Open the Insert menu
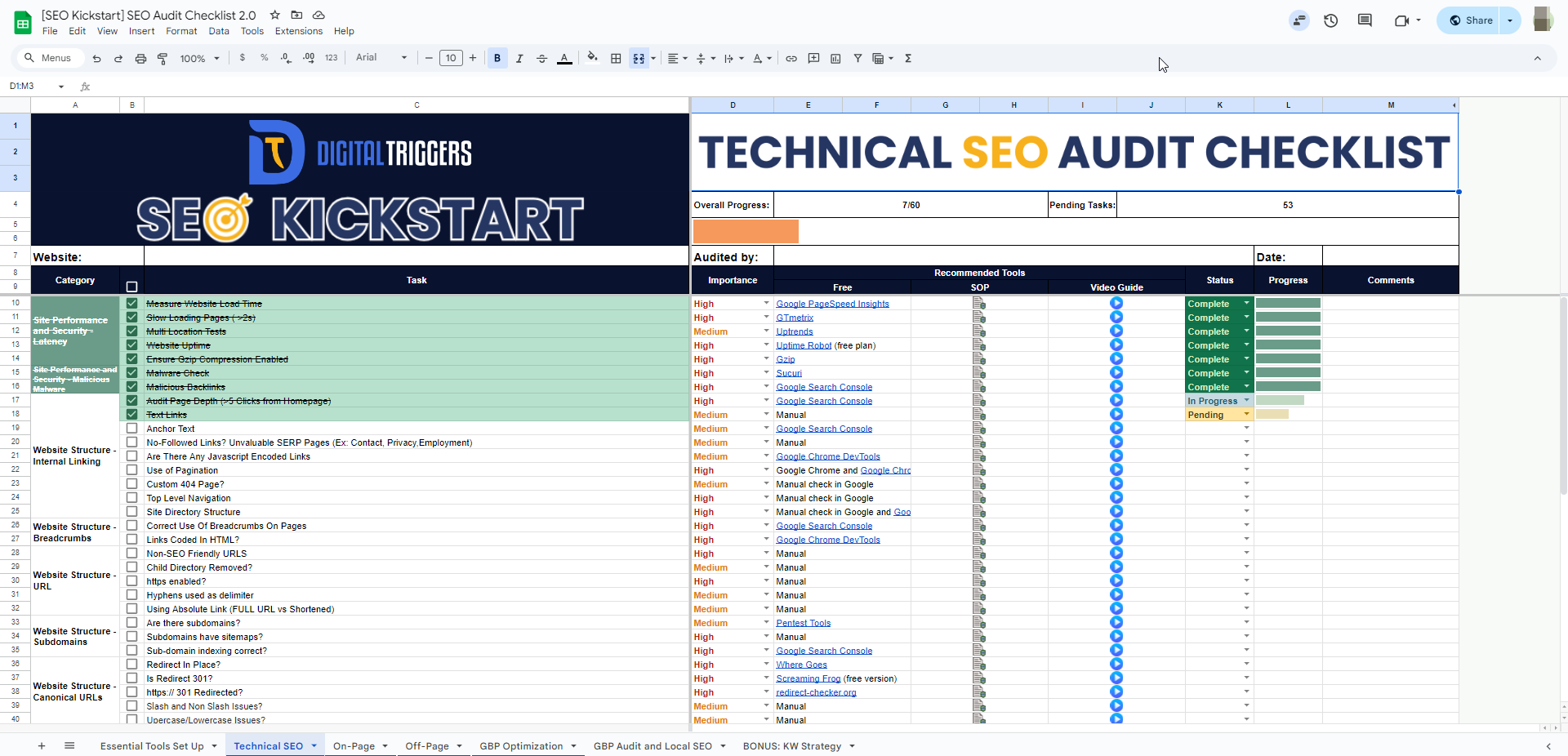Image resolution: width=1568 pixels, height=756 pixels. point(141,31)
